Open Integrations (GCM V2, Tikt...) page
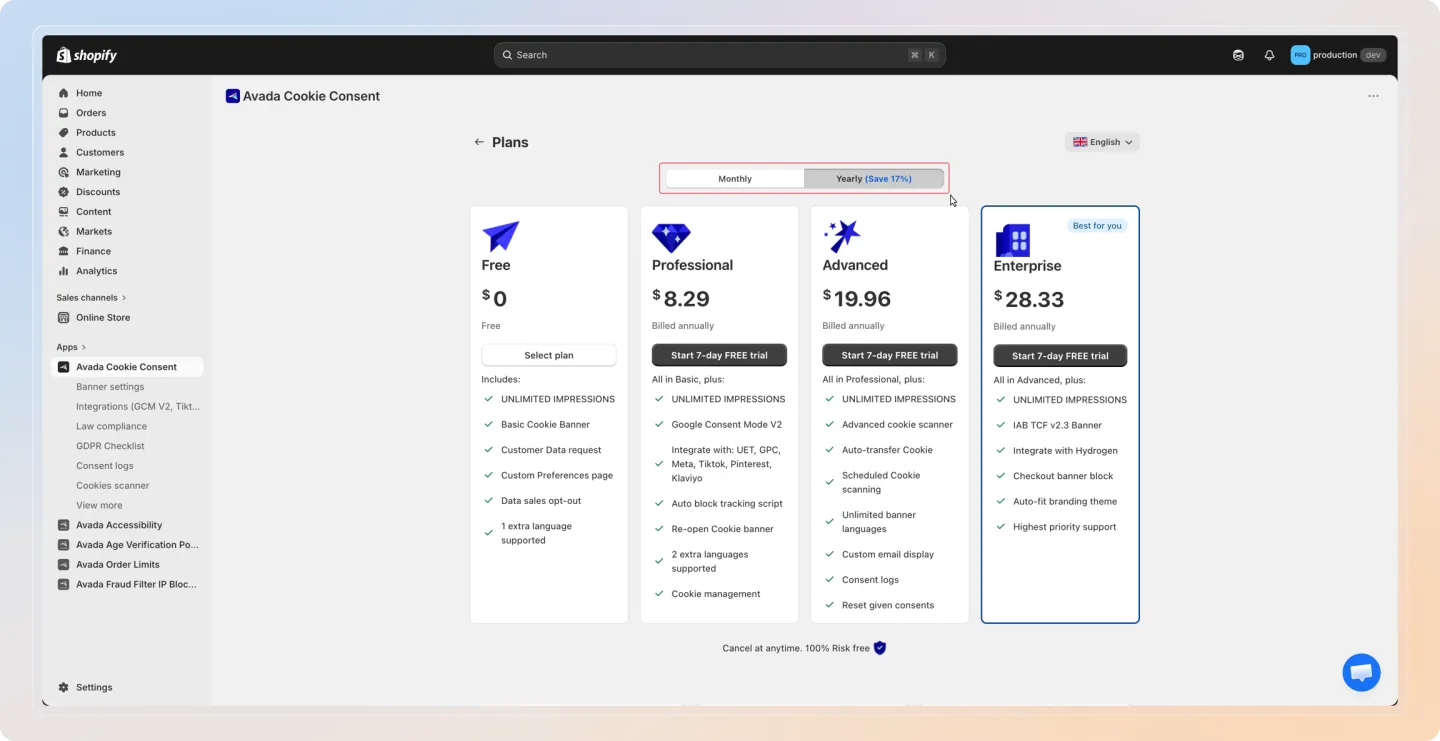Image resolution: width=1440 pixels, height=741 pixels. [x=138, y=407]
